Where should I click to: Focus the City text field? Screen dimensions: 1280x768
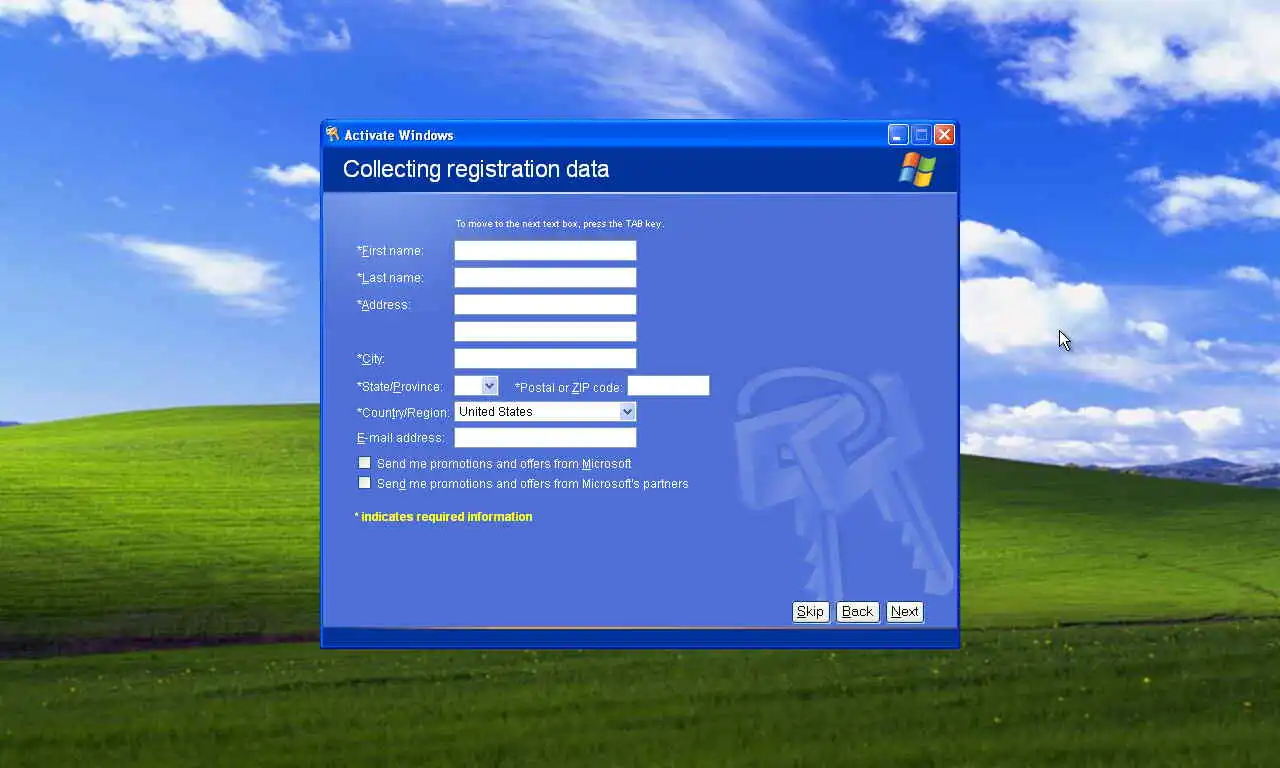click(x=545, y=359)
